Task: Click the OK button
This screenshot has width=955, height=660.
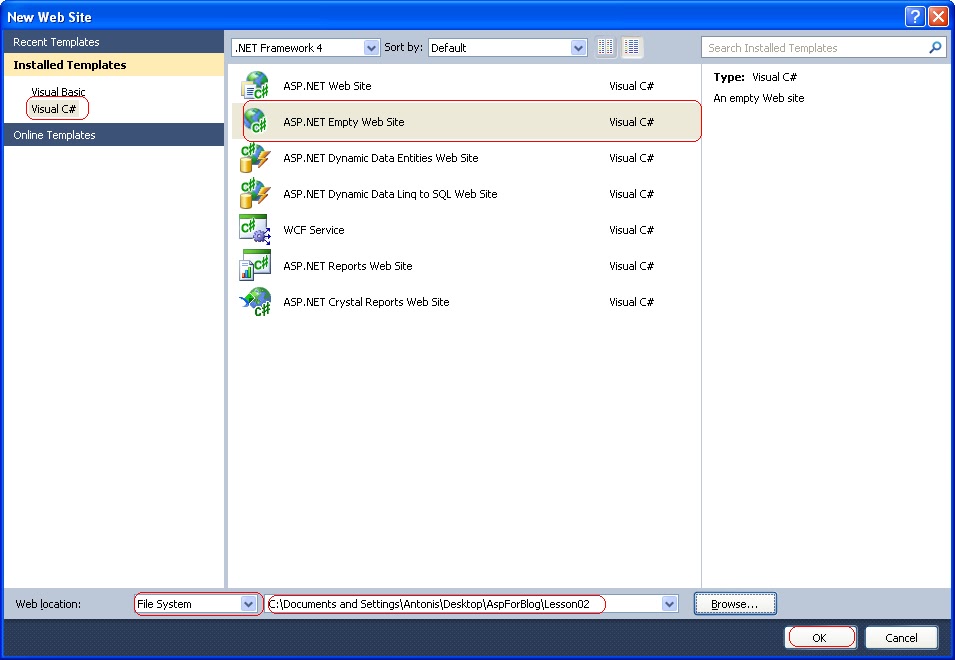Action: click(x=820, y=637)
